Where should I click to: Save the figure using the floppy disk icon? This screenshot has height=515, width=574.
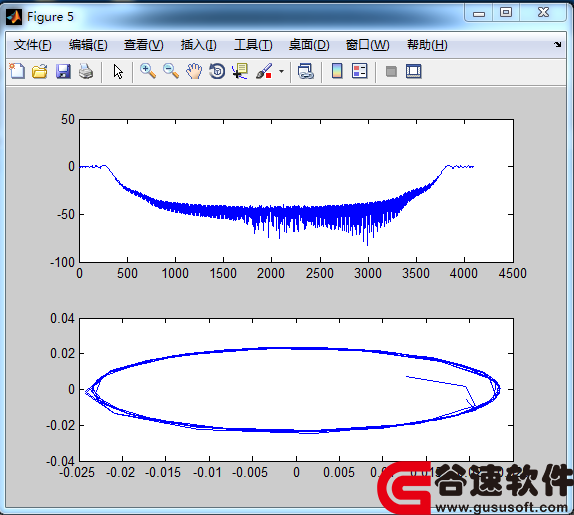[x=63, y=71]
